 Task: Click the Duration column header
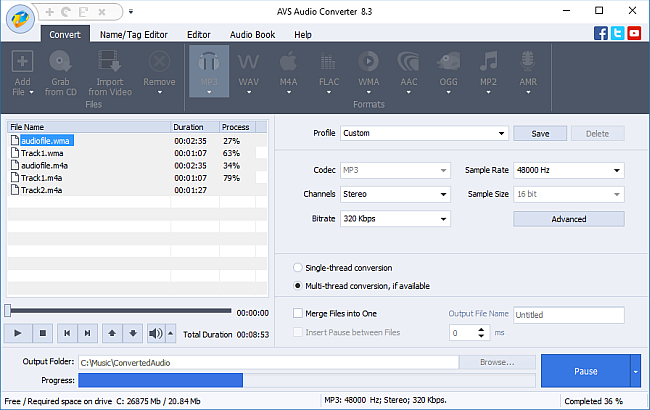point(195,127)
